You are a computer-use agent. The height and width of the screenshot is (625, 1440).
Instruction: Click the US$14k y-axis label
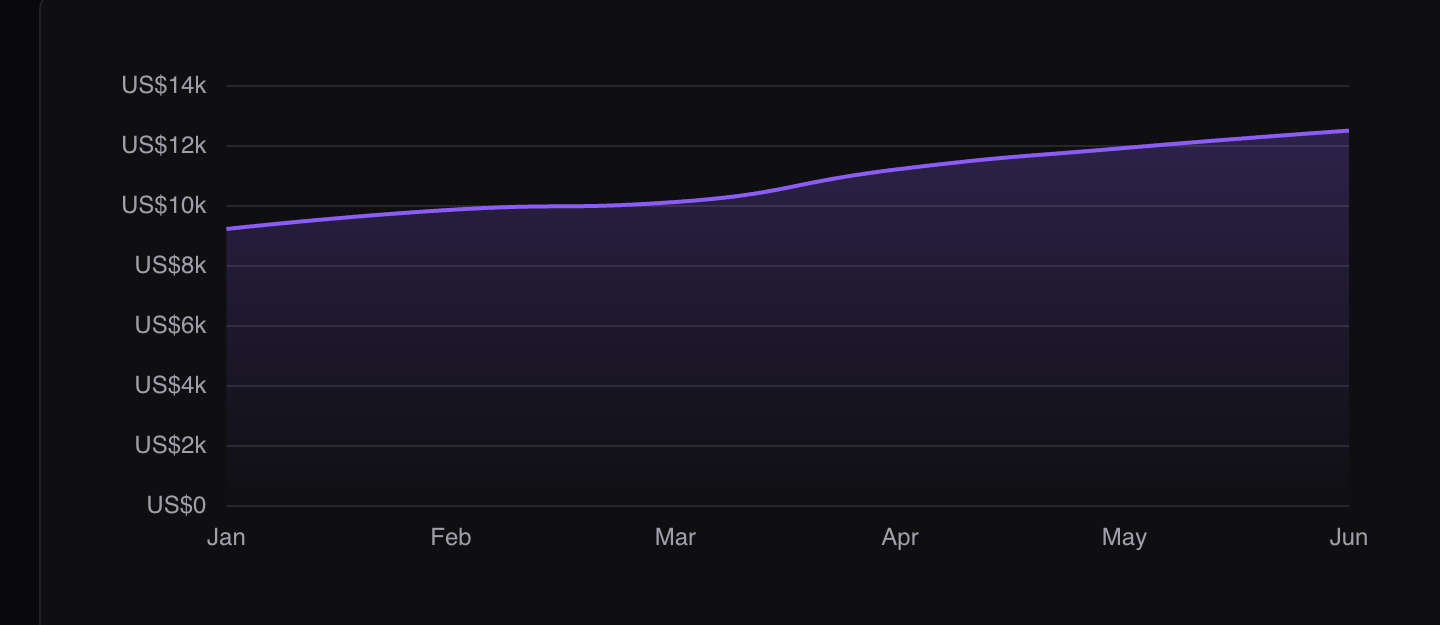pyautogui.click(x=164, y=86)
